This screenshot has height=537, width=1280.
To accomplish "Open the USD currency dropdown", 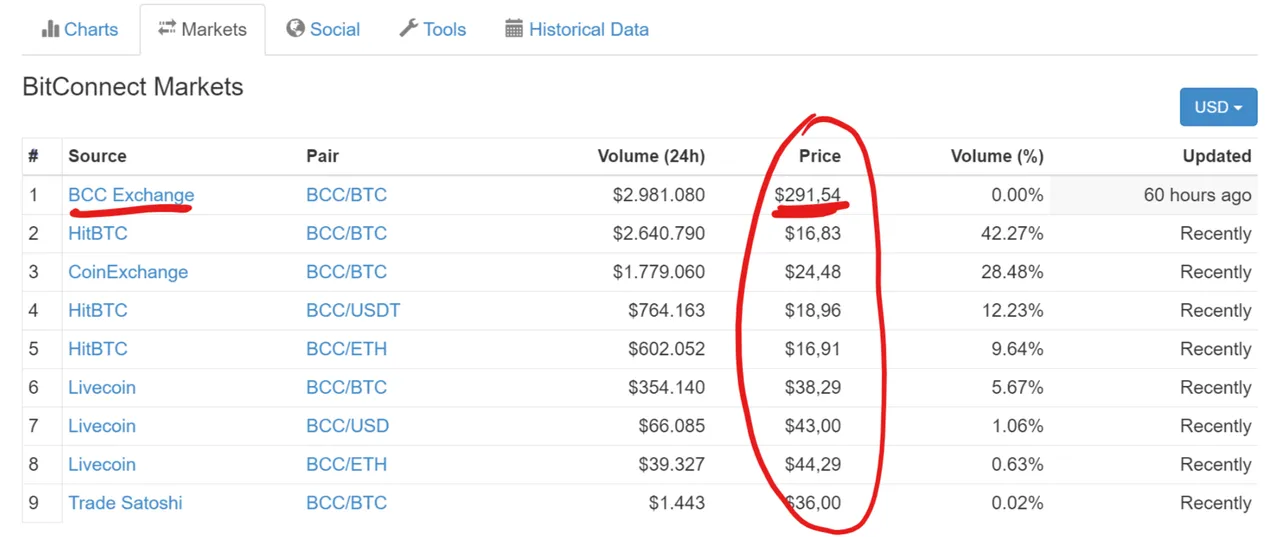I will tap(1218, 107).
